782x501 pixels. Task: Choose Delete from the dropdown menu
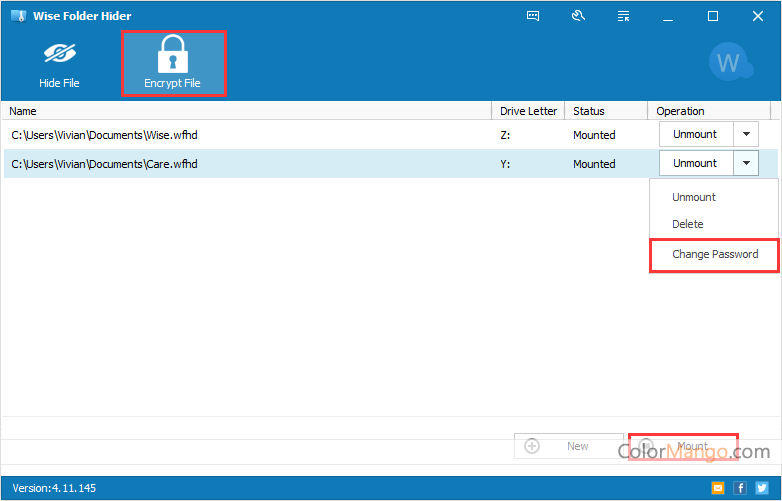pyautogui.click(x=688, y=224)
